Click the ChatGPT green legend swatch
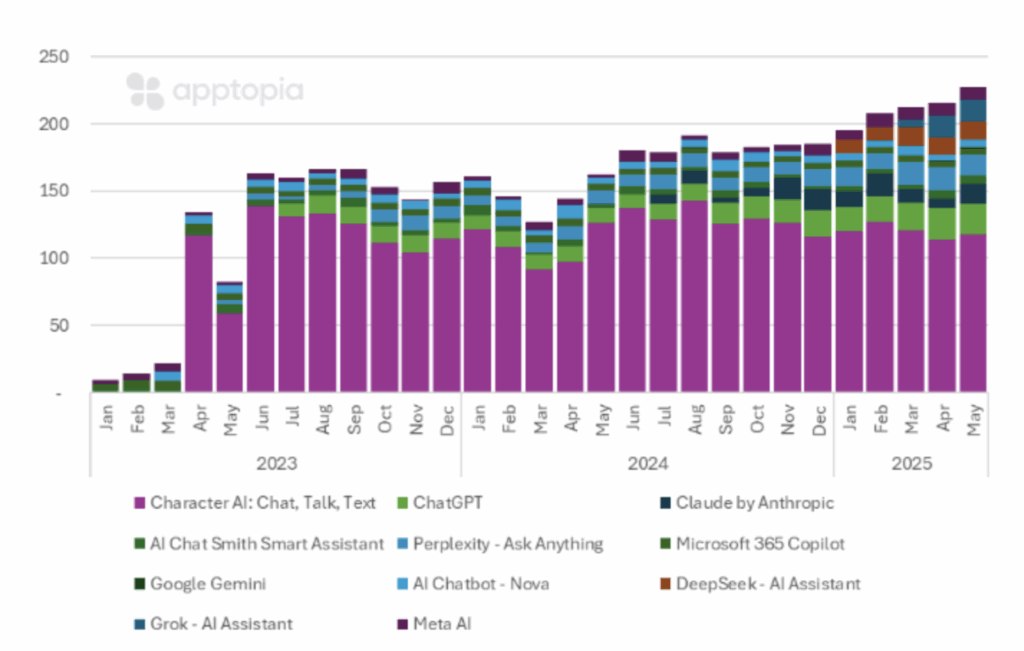 click(x=402, y=503)
